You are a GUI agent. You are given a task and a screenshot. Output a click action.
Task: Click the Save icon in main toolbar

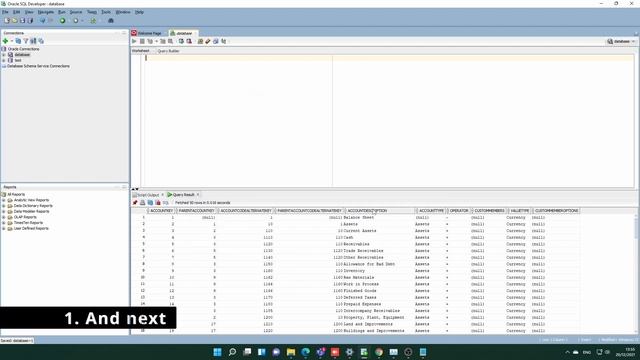tap(22, 20)
